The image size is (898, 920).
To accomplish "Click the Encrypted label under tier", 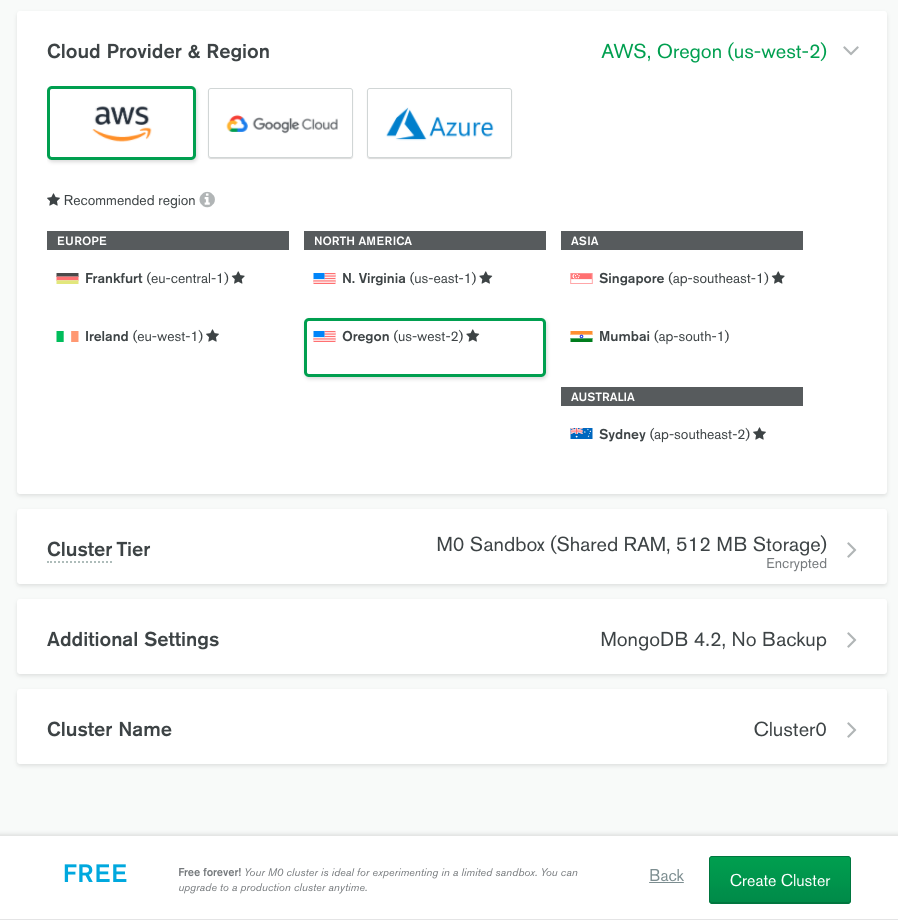I will (x=797, y=564).
